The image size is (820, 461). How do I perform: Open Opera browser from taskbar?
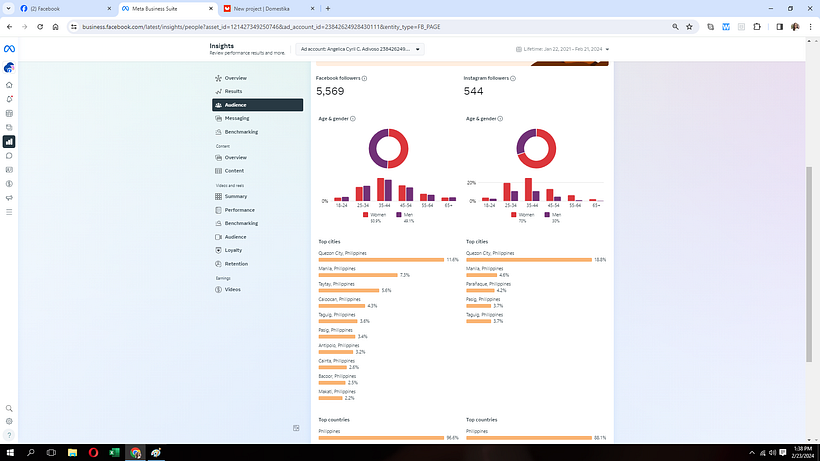point(93,453)
